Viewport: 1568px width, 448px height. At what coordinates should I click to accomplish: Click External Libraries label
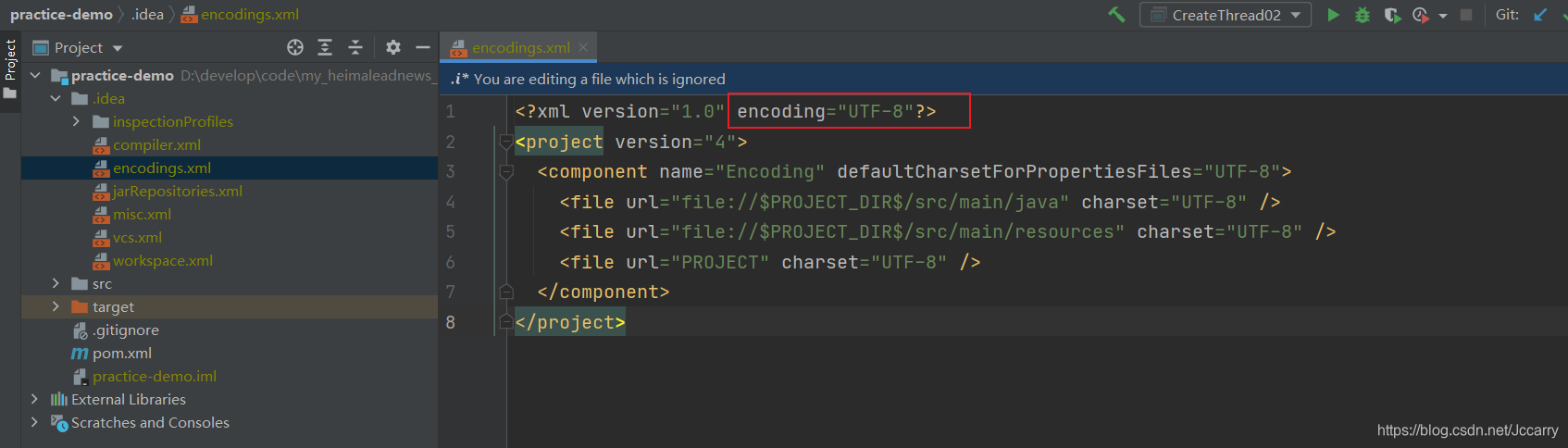coord(129,399)
